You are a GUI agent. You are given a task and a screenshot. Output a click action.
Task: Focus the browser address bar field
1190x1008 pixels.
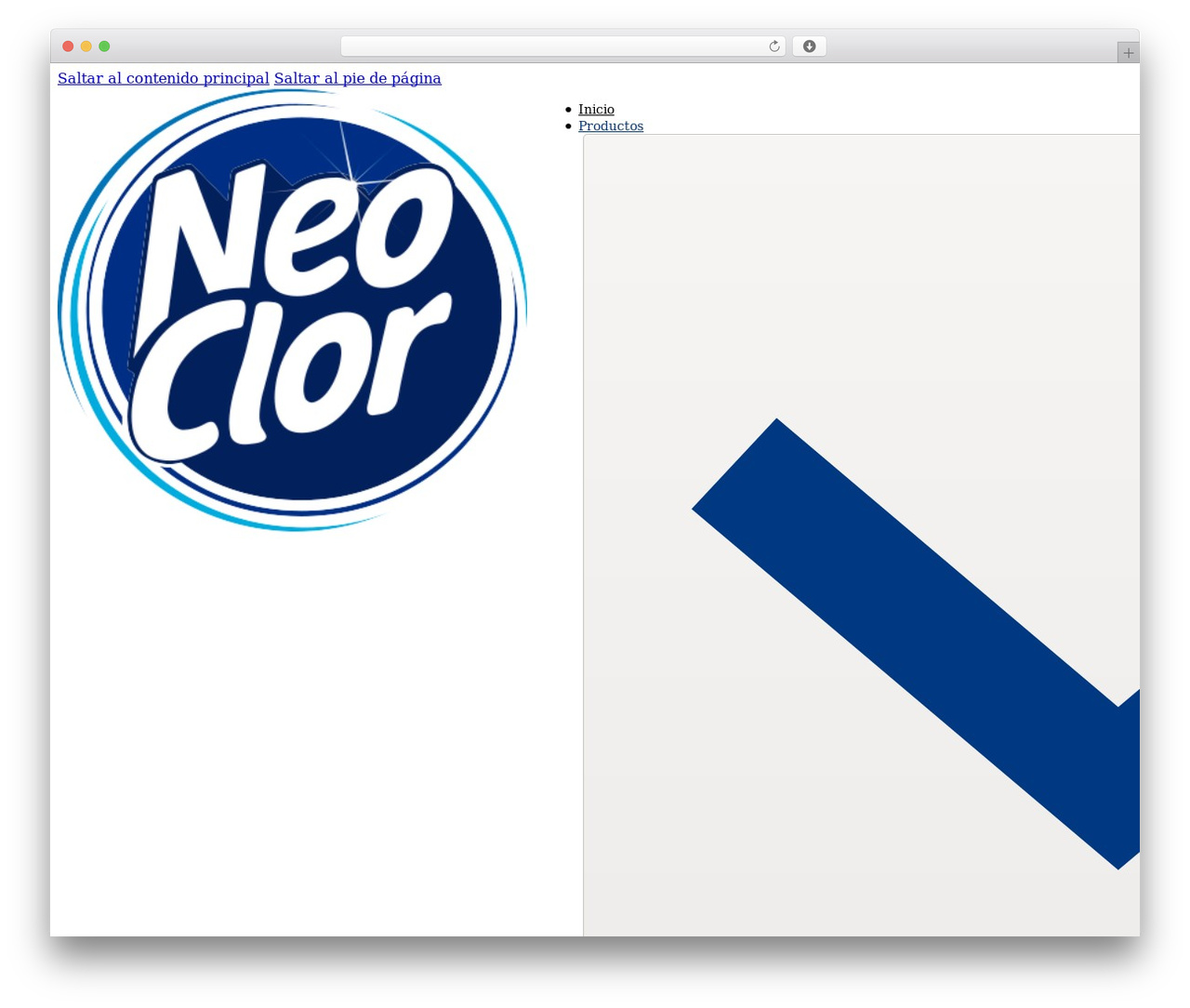(x=562, y=46)
